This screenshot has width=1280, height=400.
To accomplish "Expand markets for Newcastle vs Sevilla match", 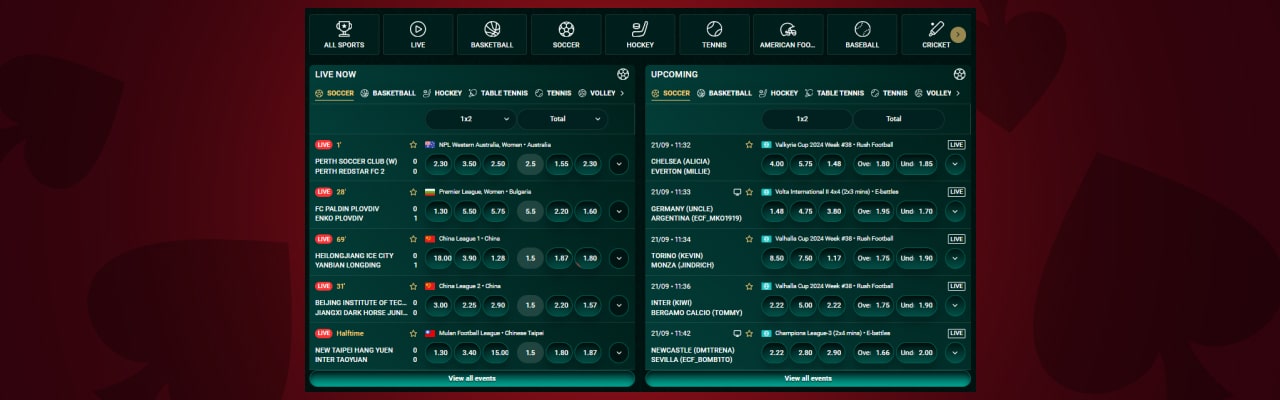I will [x=955, y=352].
